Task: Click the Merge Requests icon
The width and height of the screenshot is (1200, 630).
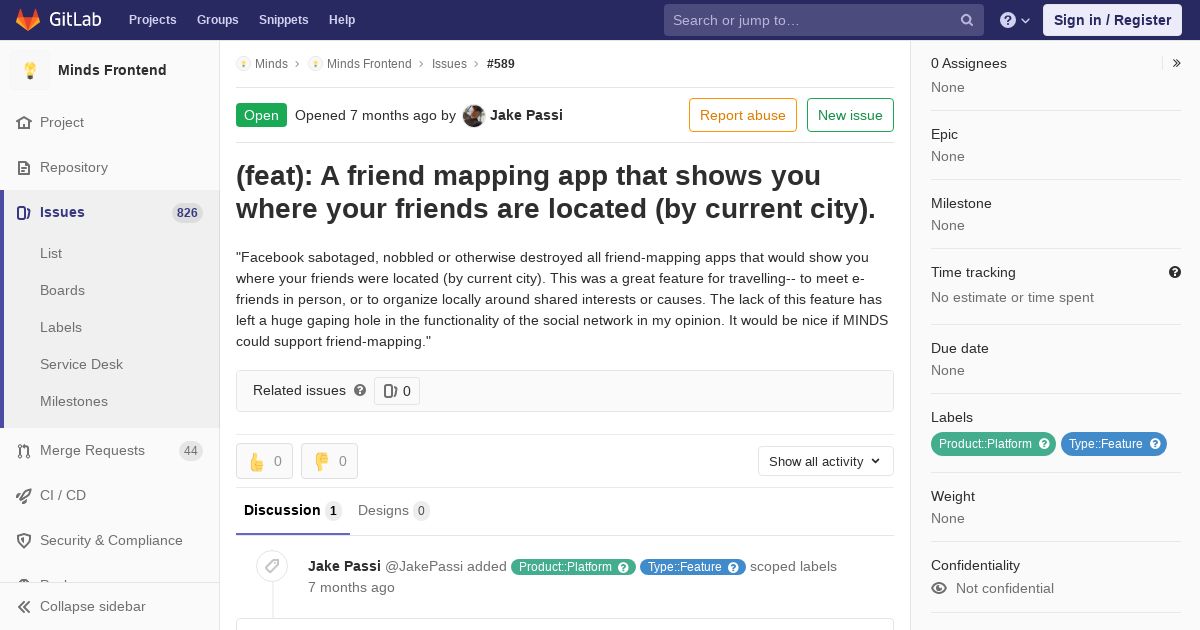Action: coord(24,451)
